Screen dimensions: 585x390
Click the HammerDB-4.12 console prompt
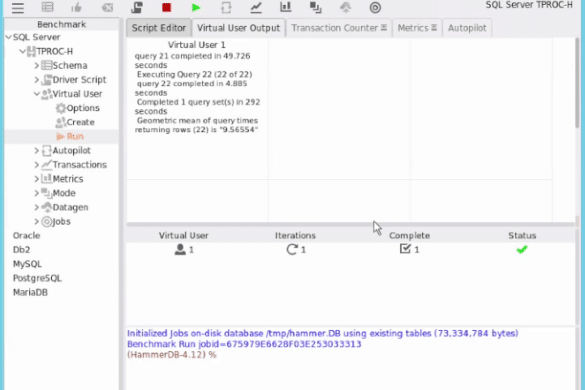tap(172, 355)
